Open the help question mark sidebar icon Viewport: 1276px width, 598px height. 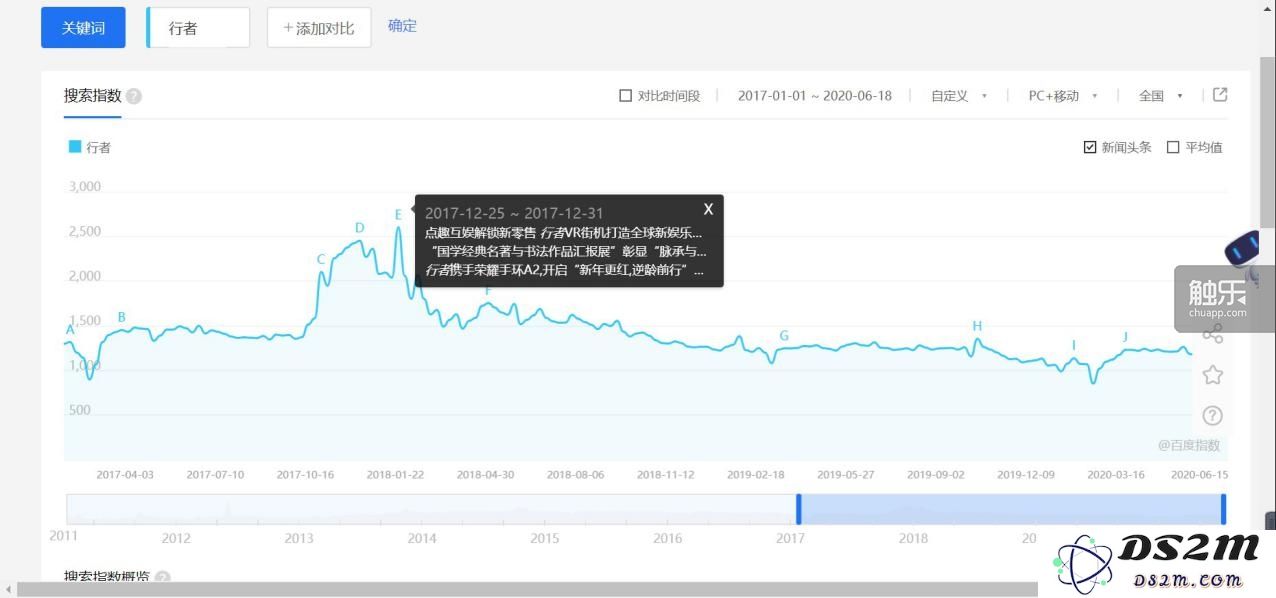click(1212, 415)
